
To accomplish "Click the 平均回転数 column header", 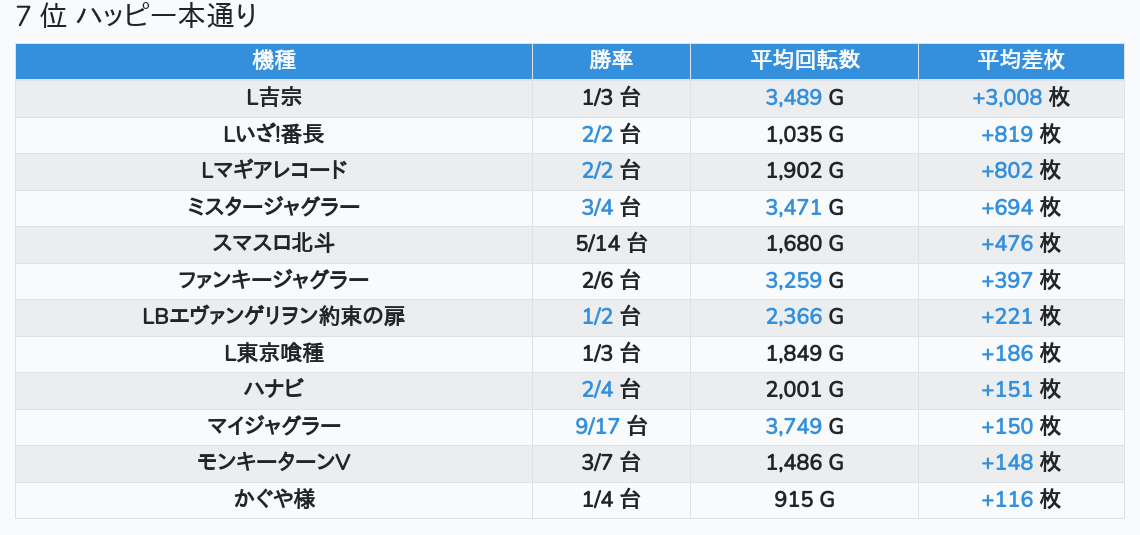I will [x=804, y=60].
